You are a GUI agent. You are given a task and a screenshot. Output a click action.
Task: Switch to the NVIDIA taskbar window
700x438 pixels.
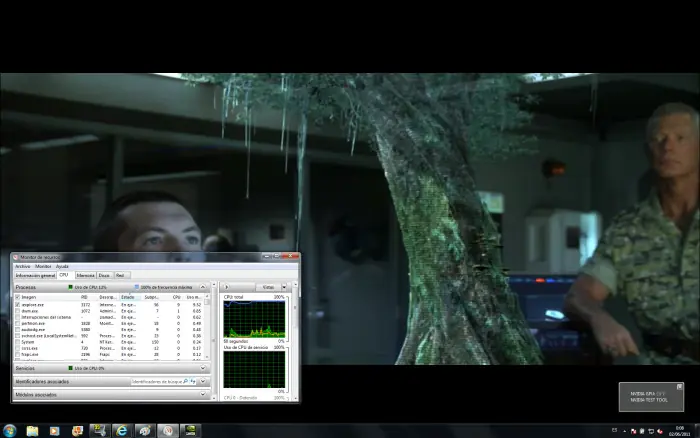[190, 431]
